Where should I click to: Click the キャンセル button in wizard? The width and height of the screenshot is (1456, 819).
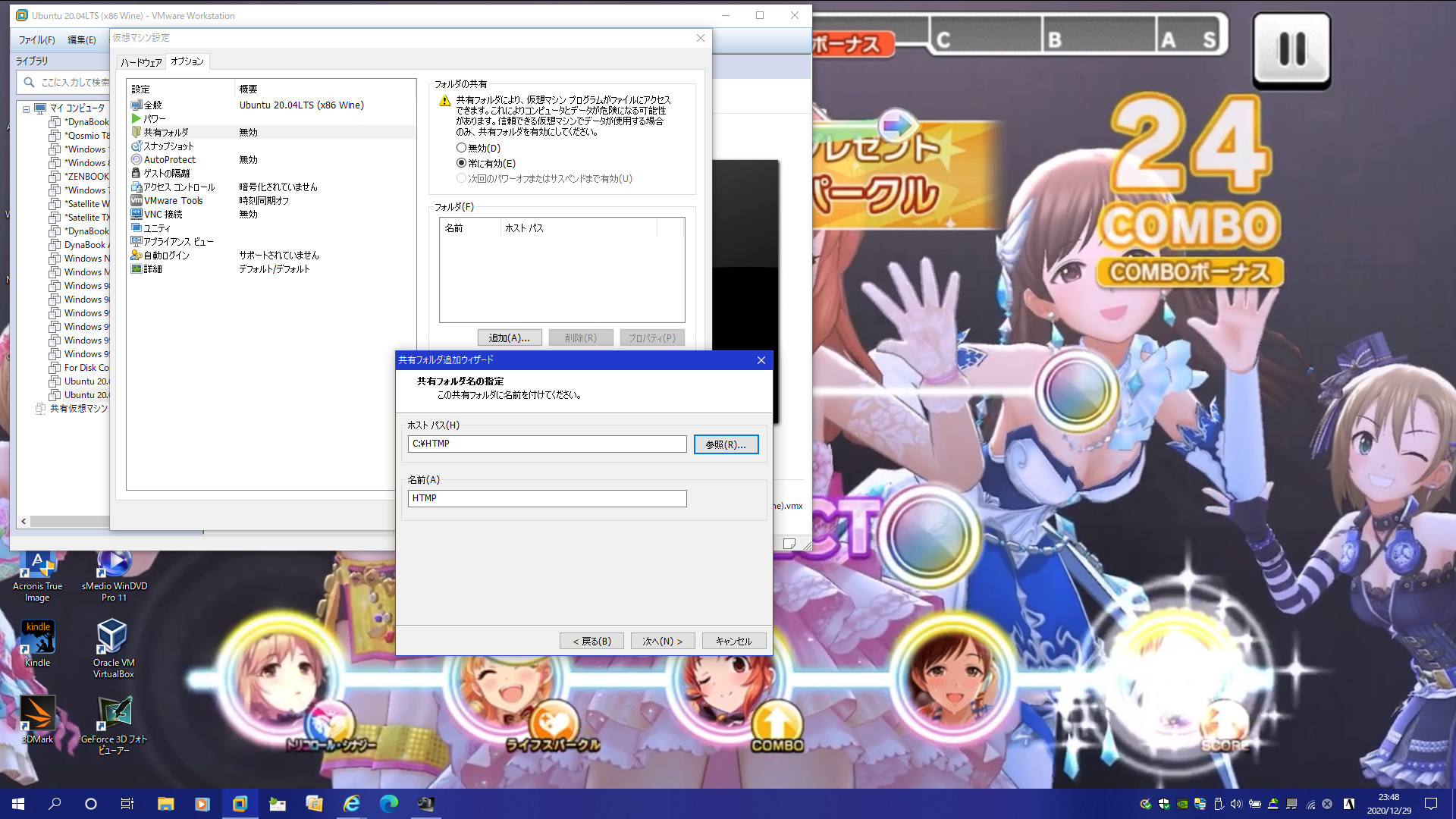733,641
